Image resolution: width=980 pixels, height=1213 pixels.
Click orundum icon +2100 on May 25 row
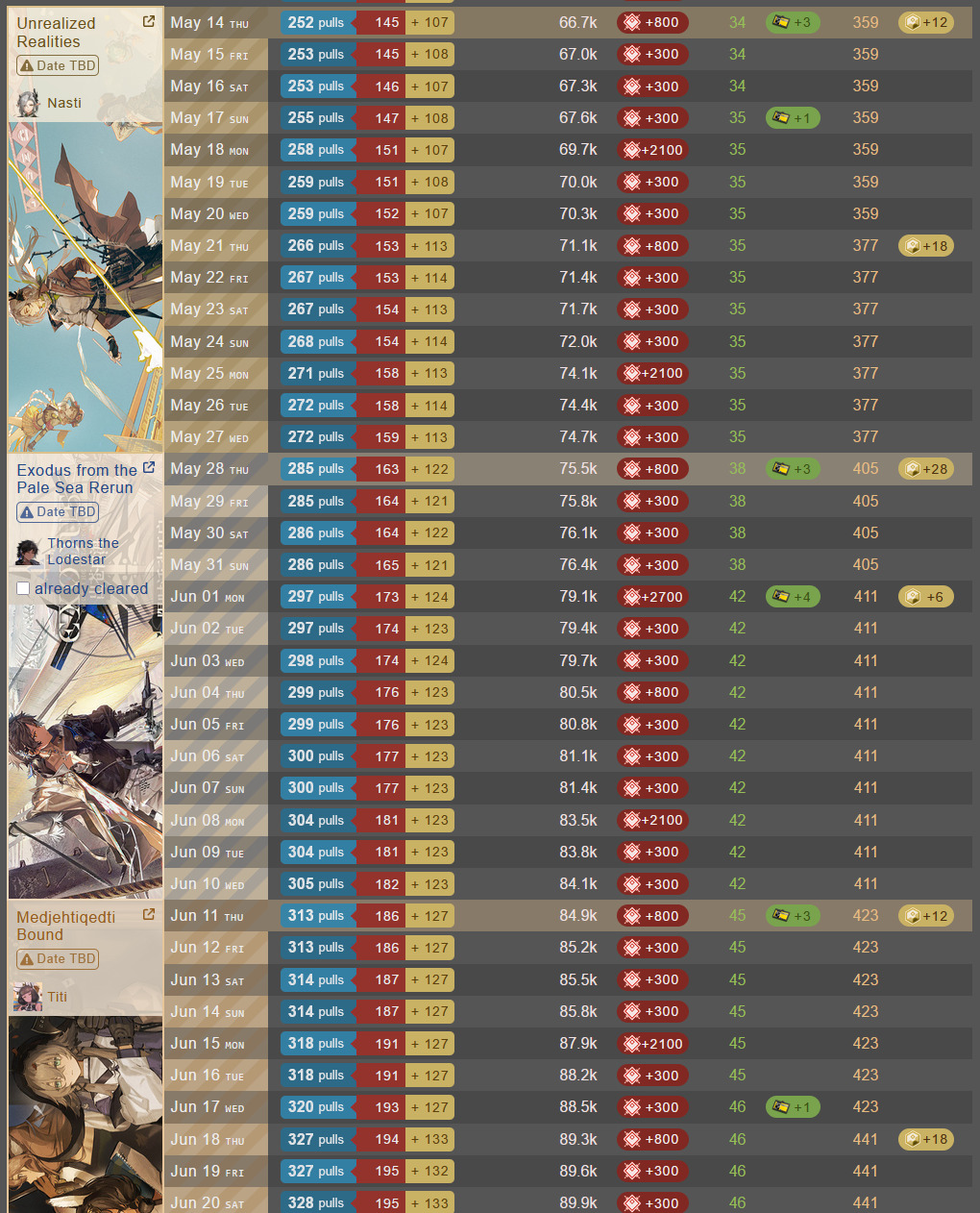[x=631, y=373]
